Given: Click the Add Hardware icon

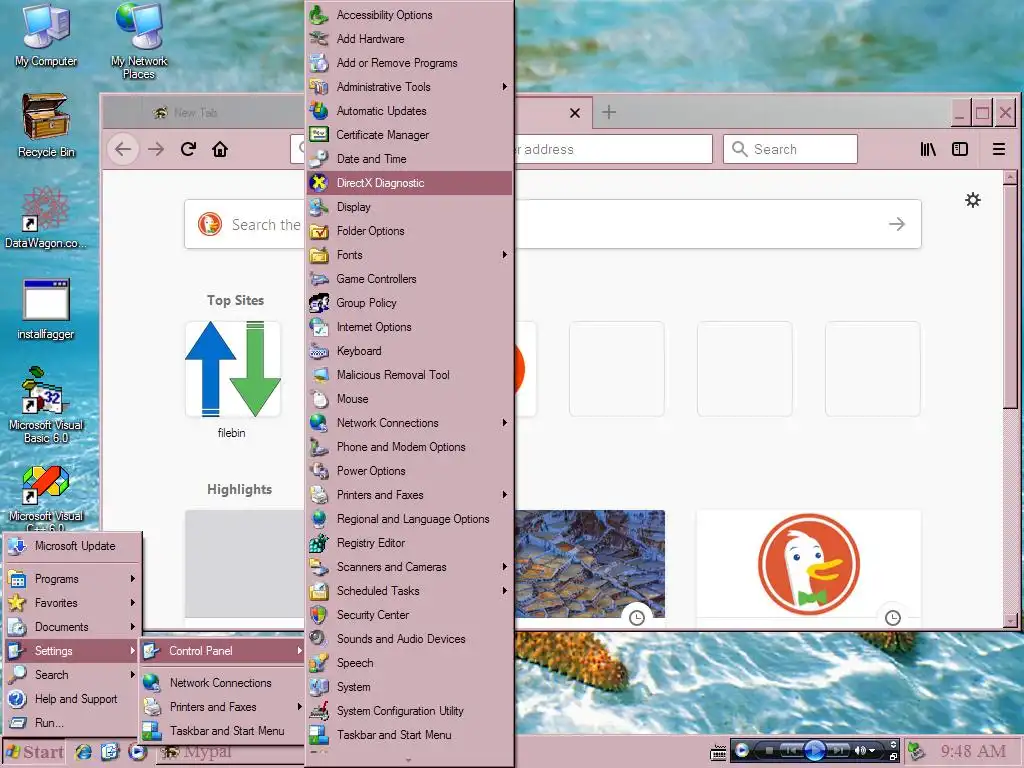Looking at the screenshot, I should [319, 39].
